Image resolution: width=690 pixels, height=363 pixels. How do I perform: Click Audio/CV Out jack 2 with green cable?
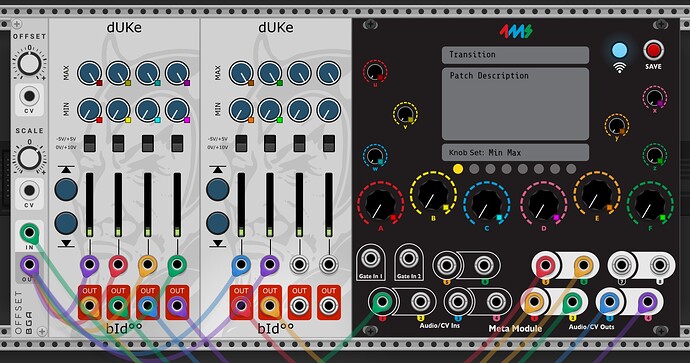[572, 302]
